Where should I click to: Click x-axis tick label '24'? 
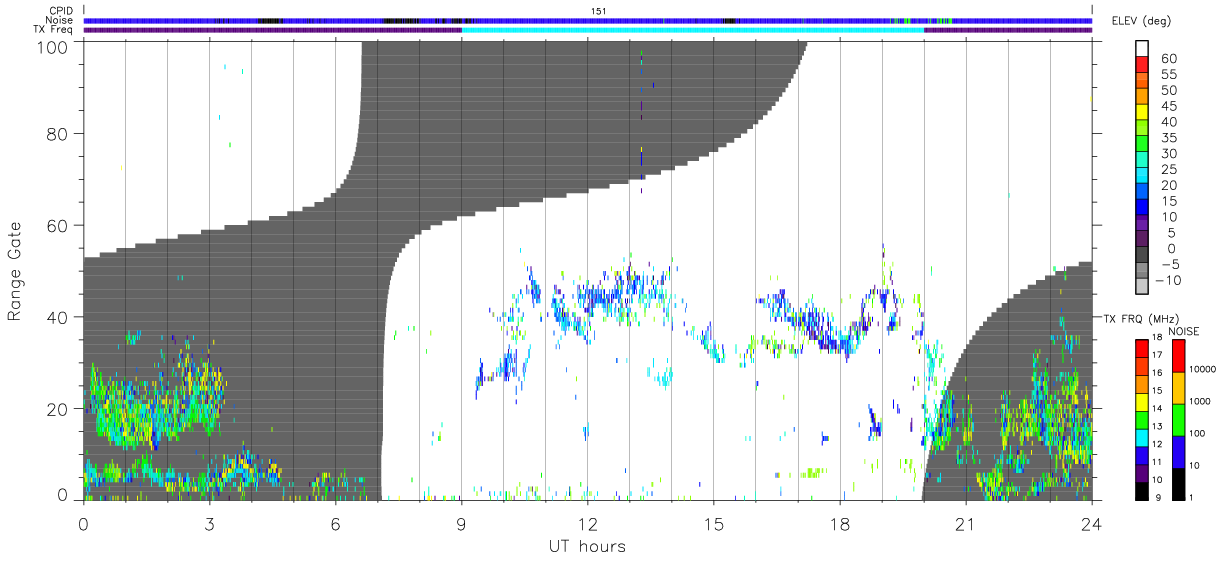[x=1091, y=523]
